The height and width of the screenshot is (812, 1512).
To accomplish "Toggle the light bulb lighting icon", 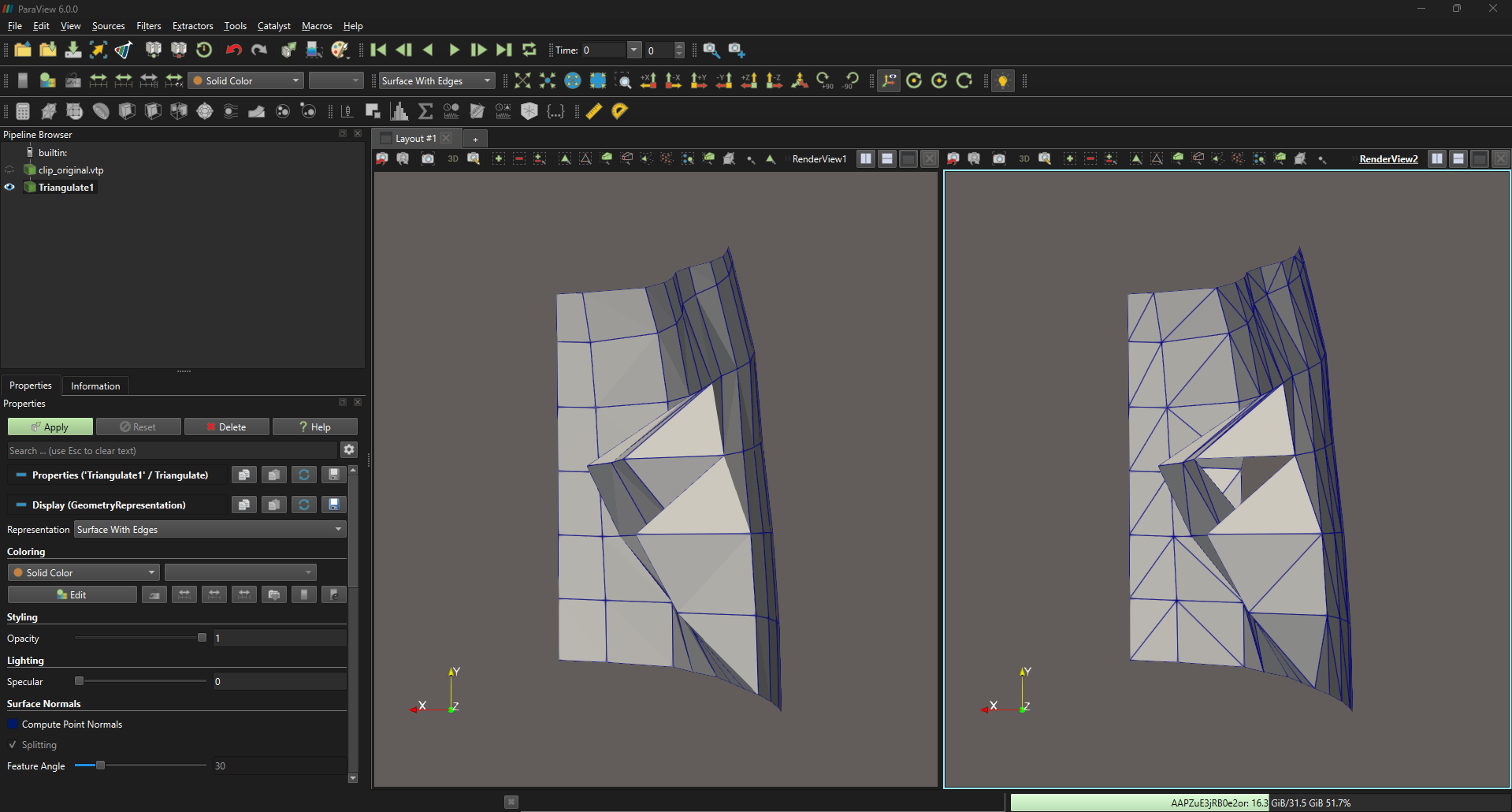I will coord(1002,80).
